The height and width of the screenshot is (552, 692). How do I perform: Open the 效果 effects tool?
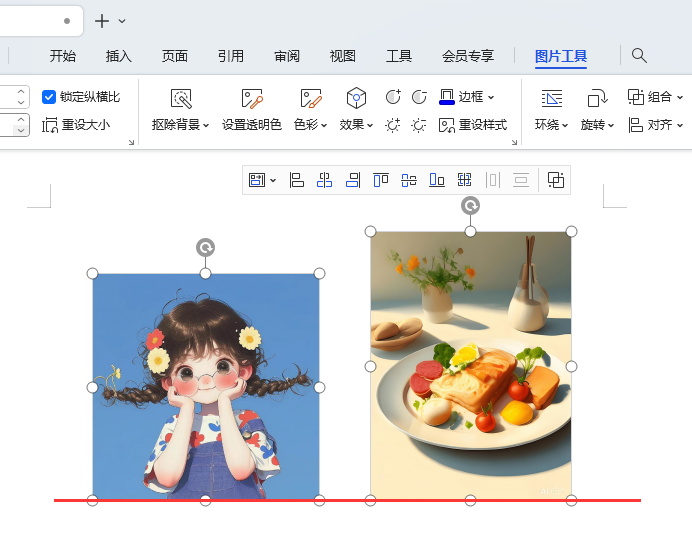click(x=356, y=98)
